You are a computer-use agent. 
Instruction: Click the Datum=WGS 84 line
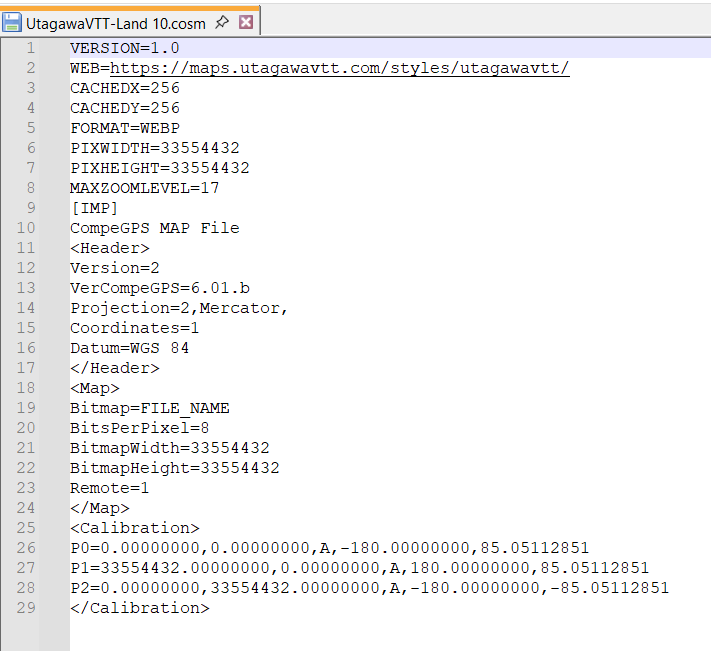(130, 348)
